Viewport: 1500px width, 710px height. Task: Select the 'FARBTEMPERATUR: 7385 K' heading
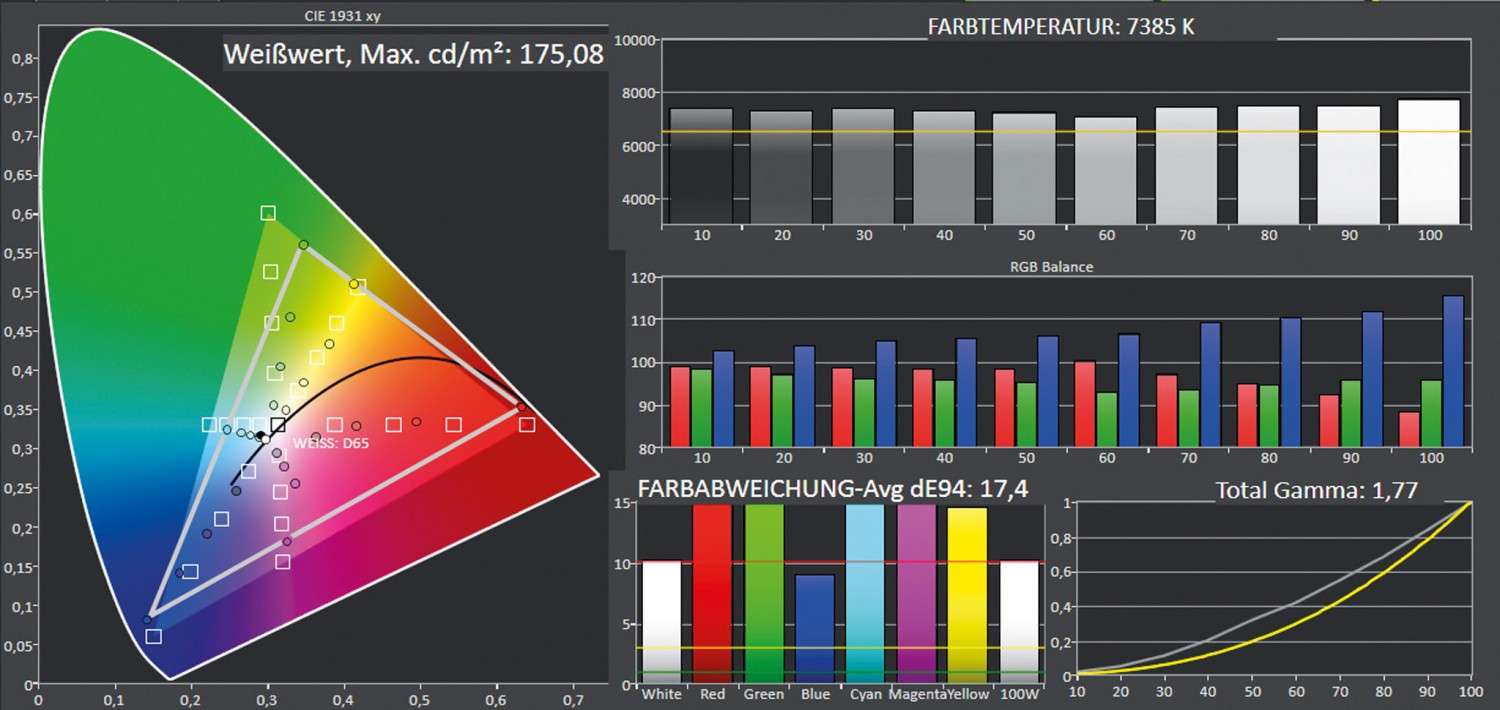click(x=1061, y=27)
